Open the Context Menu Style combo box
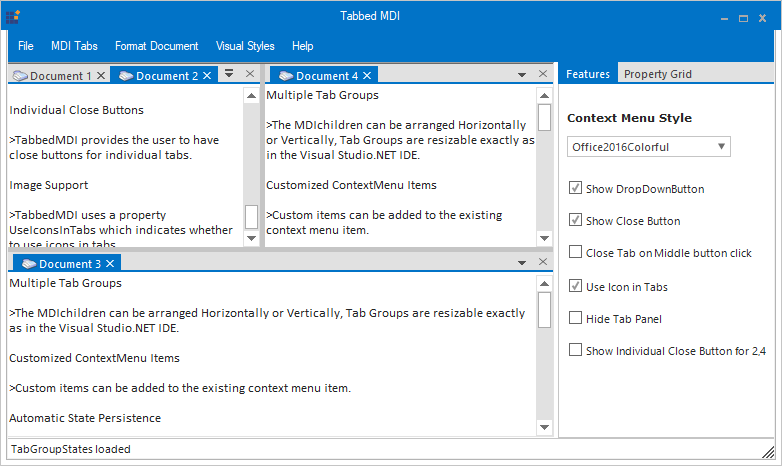This screenshot has height=466, width=782. click(x=649, y=147)
